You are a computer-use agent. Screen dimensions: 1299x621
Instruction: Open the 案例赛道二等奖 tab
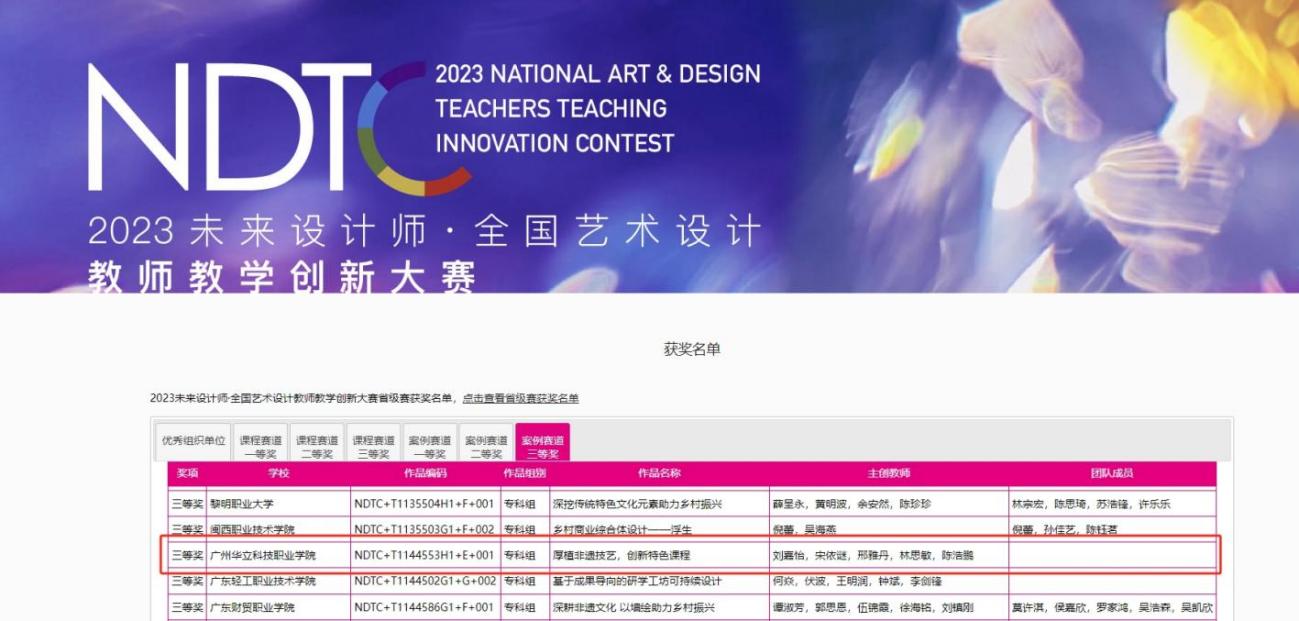486,446
